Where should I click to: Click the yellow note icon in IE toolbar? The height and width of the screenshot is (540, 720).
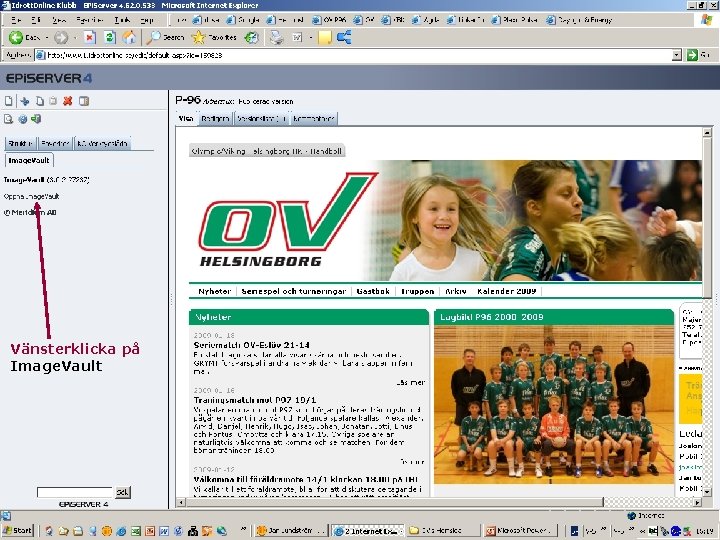tap(325, 37)
